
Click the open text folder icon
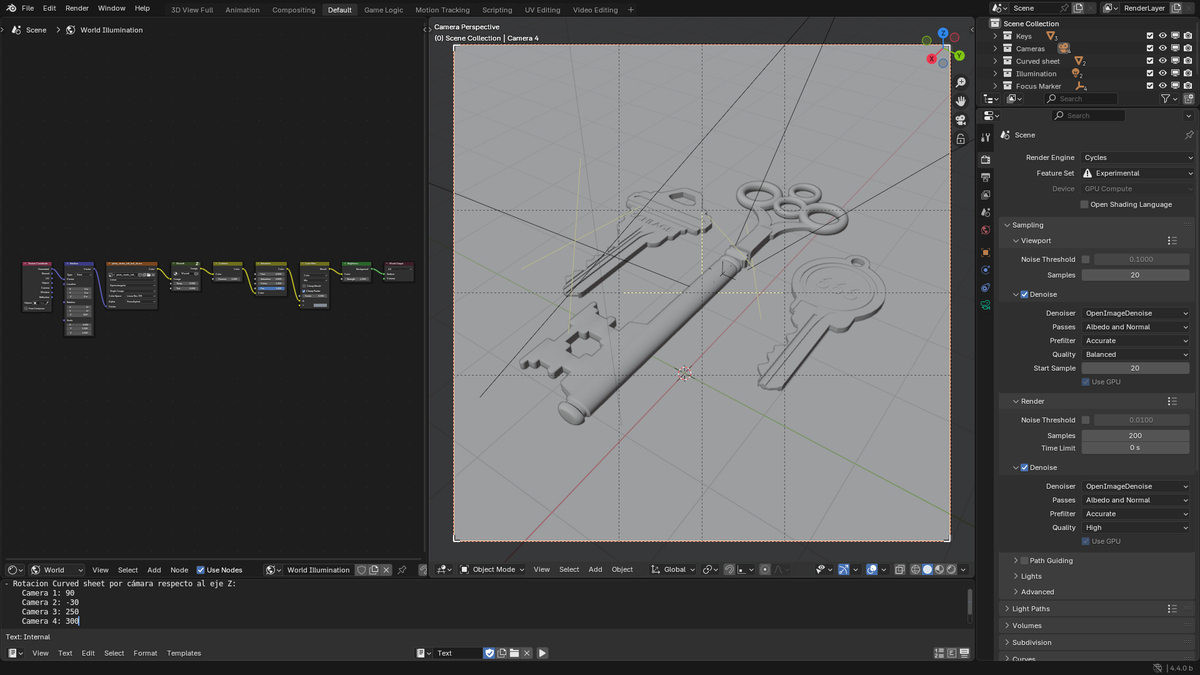pyautogui.click(x=514, y=653)
